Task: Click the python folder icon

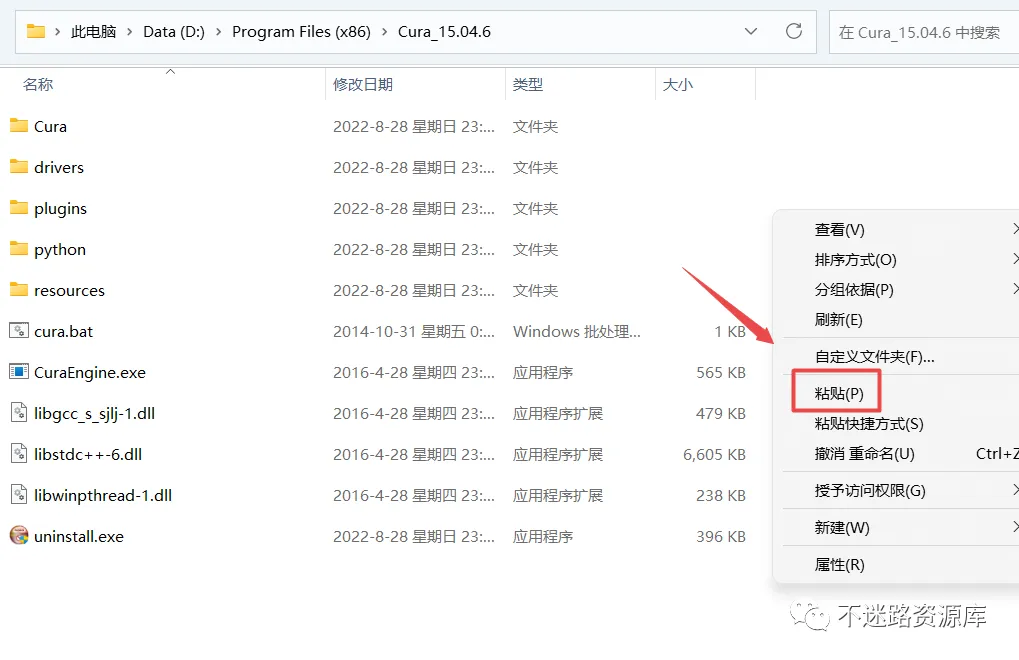Action: (x=19, y=248)
